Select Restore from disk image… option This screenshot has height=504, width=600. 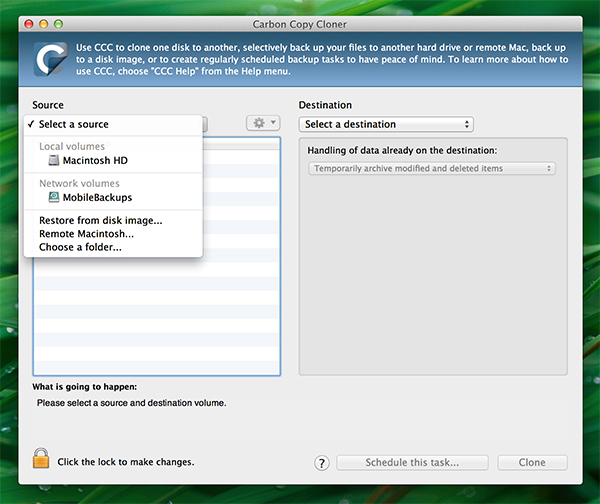click(113, 220)
